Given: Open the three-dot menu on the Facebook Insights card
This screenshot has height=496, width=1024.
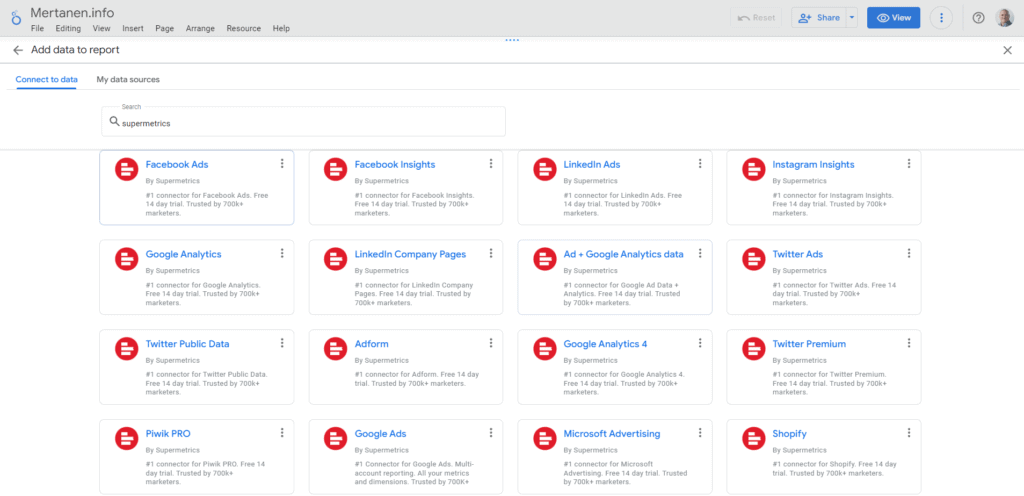Looking at the screenshot, I should coord(491,163).
